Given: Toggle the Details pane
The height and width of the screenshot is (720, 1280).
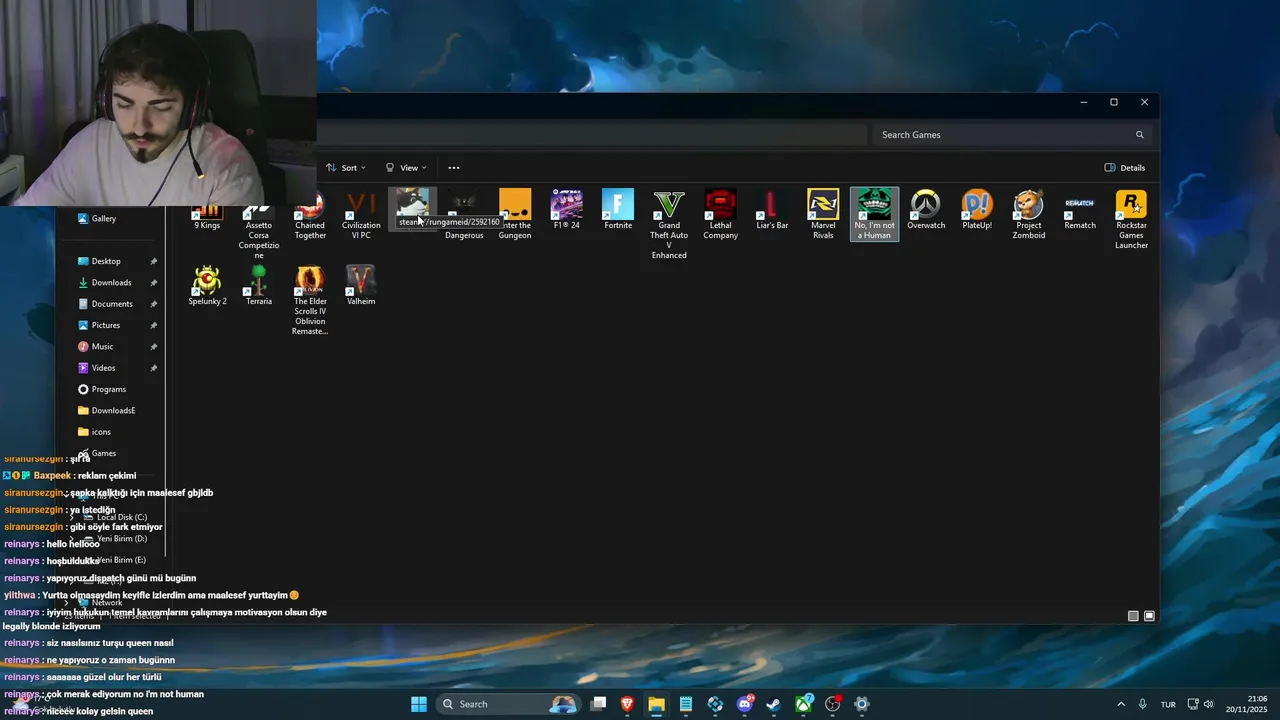Looking at the screenshot, I should 1125,168.
